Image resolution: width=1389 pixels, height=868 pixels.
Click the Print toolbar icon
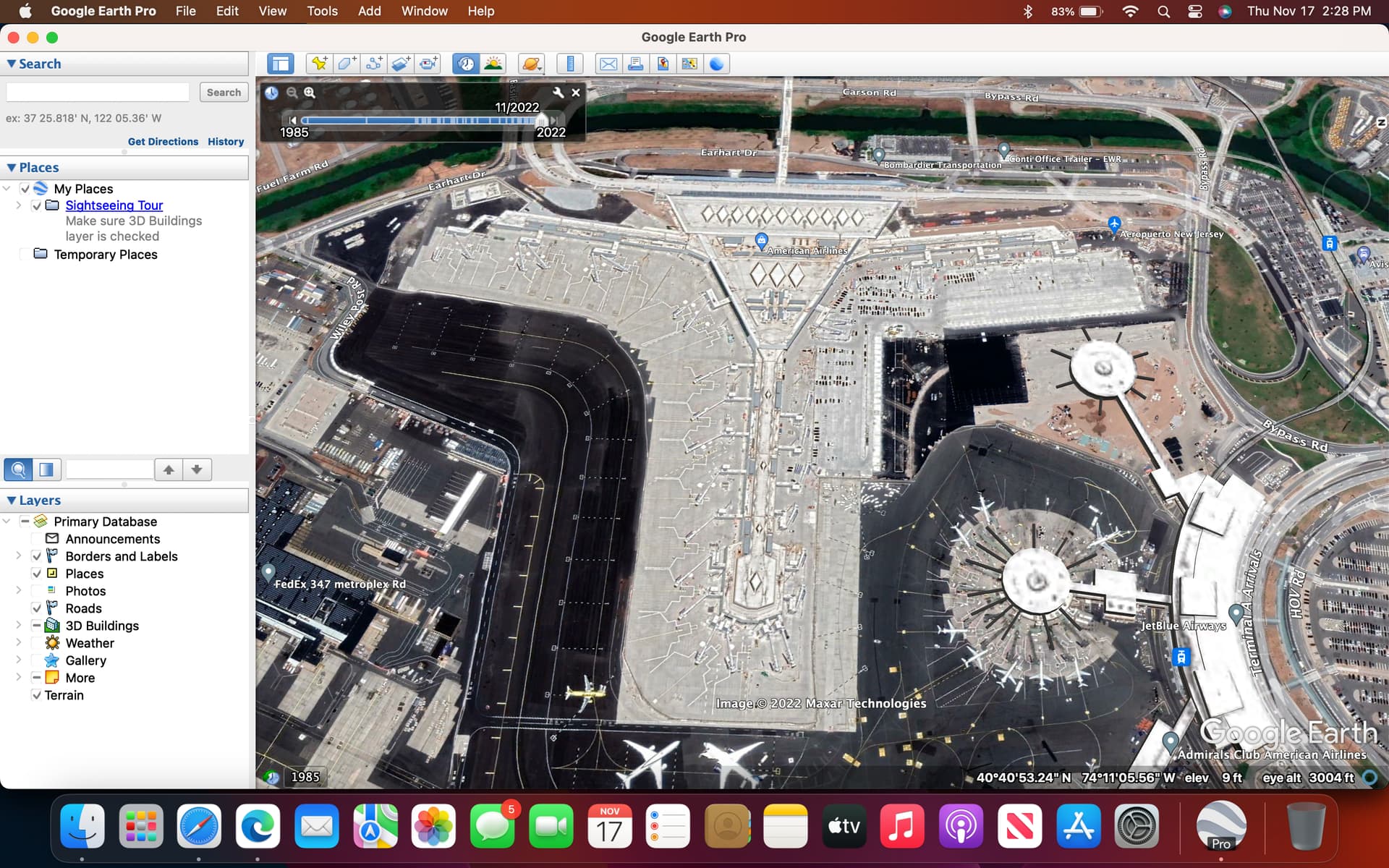635,64
